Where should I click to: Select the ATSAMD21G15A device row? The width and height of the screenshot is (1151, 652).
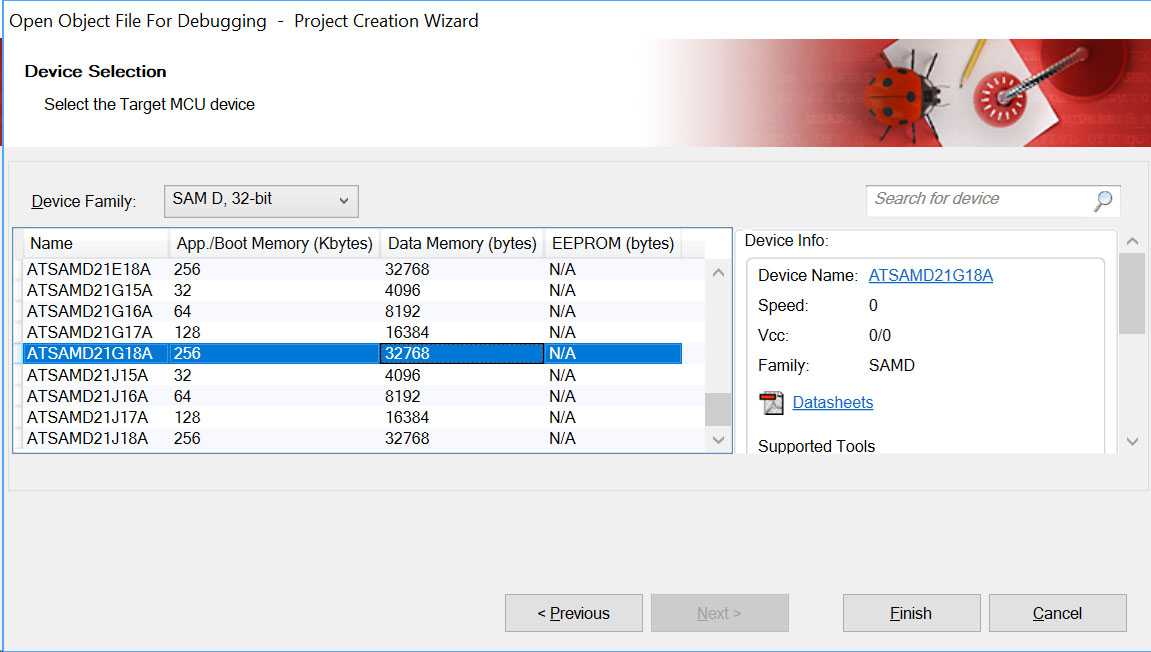(x=90, y=290)
